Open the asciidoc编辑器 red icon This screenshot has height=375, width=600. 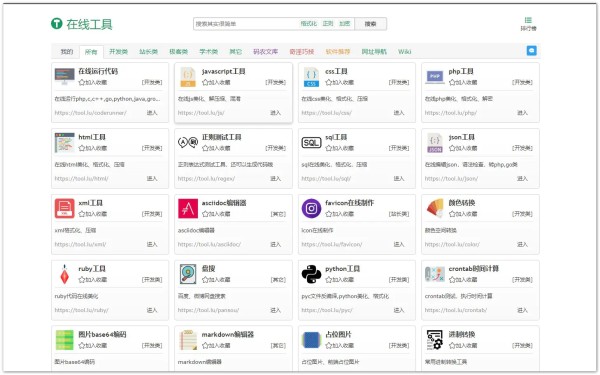(x=188, y=209)
